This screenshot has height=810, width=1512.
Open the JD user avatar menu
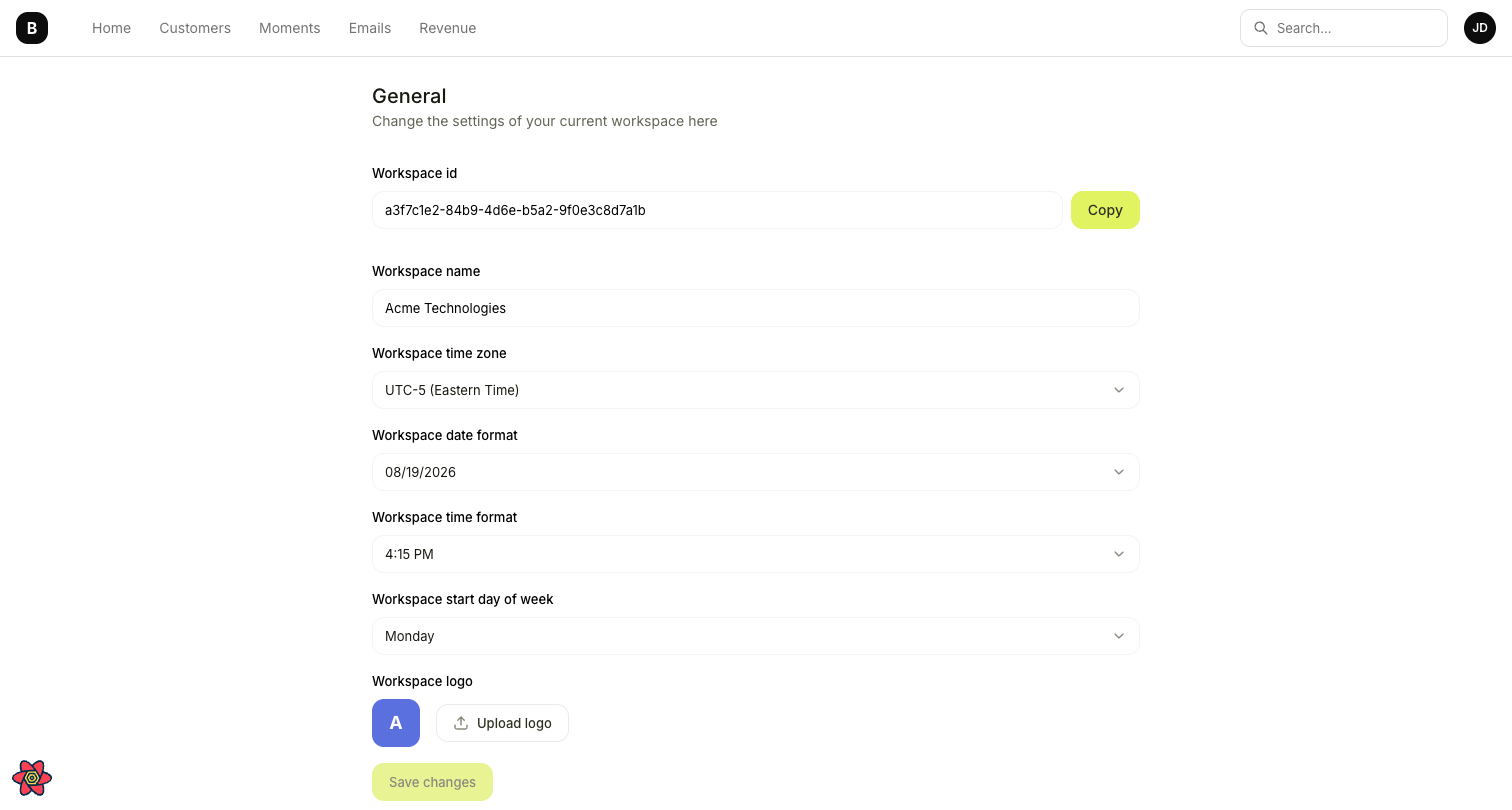1479,28
